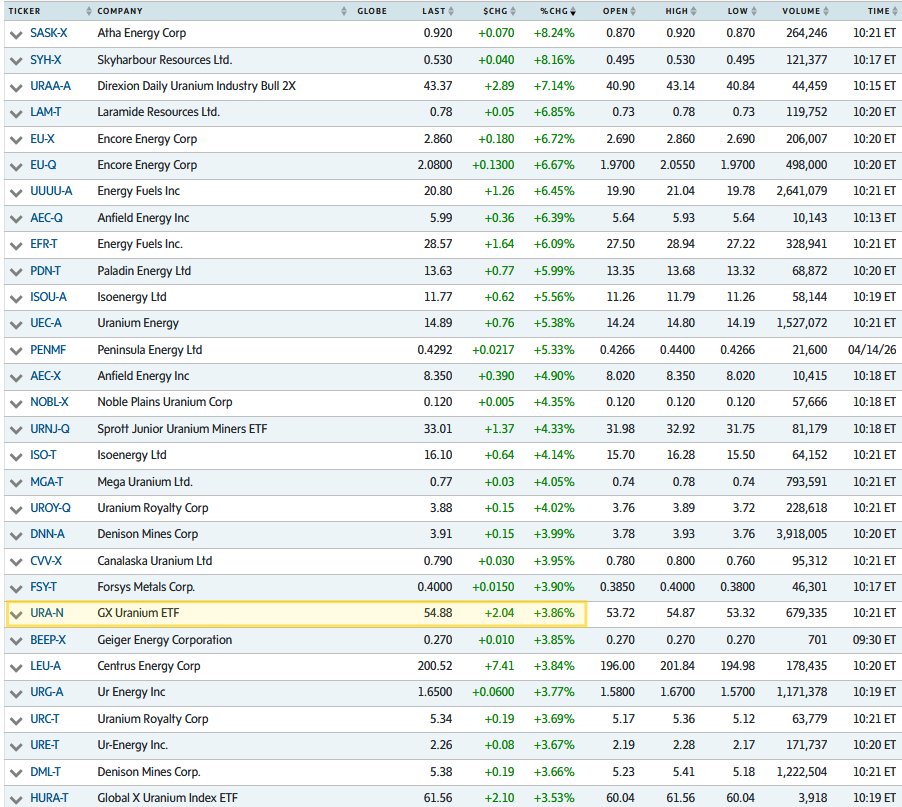Click the GLOBE column header
Image resolution: width=902 pixels, height=807 pixels.
point(372,11)
